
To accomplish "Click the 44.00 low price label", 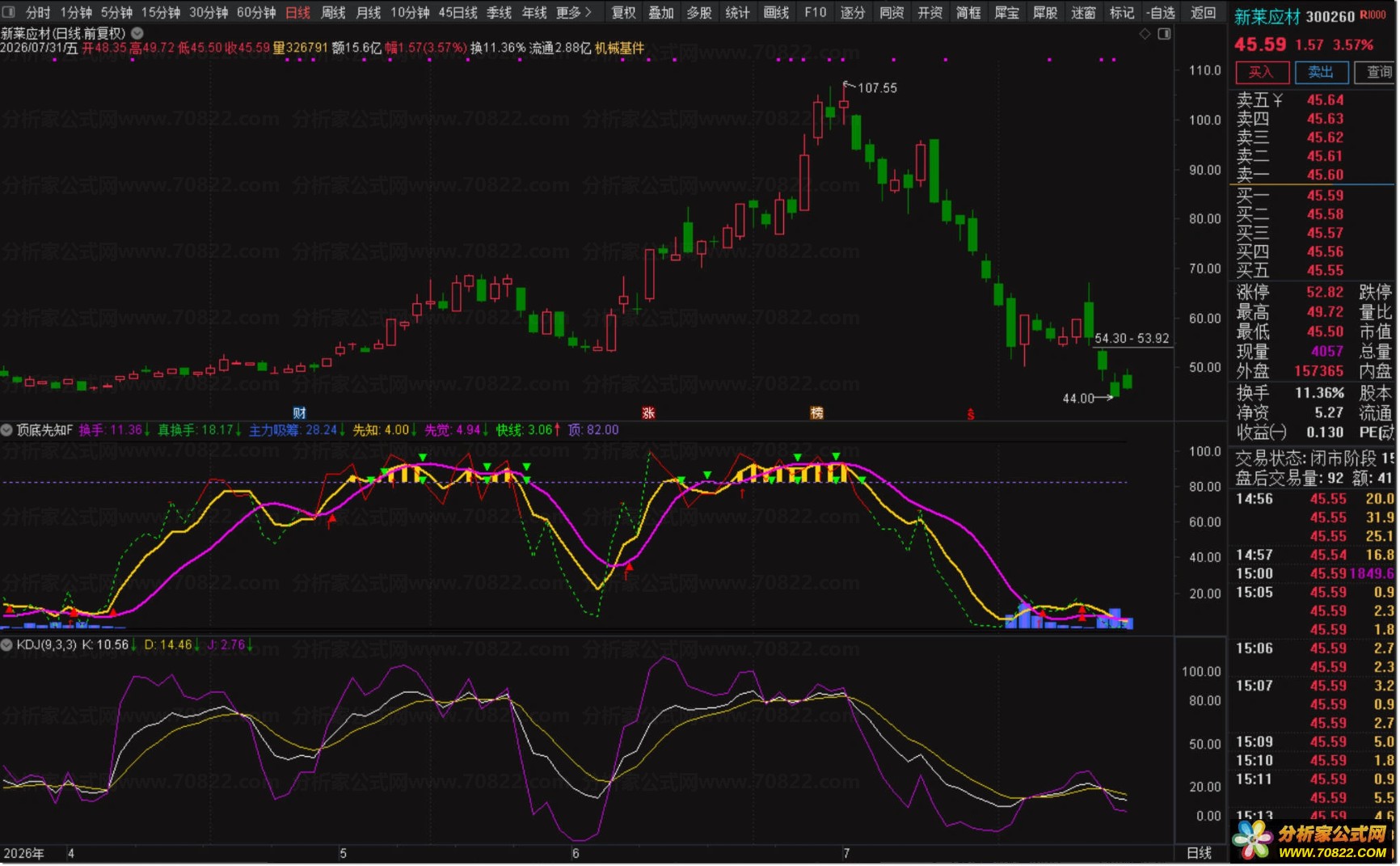I will pyautogui.click(x=1077, y=399).
